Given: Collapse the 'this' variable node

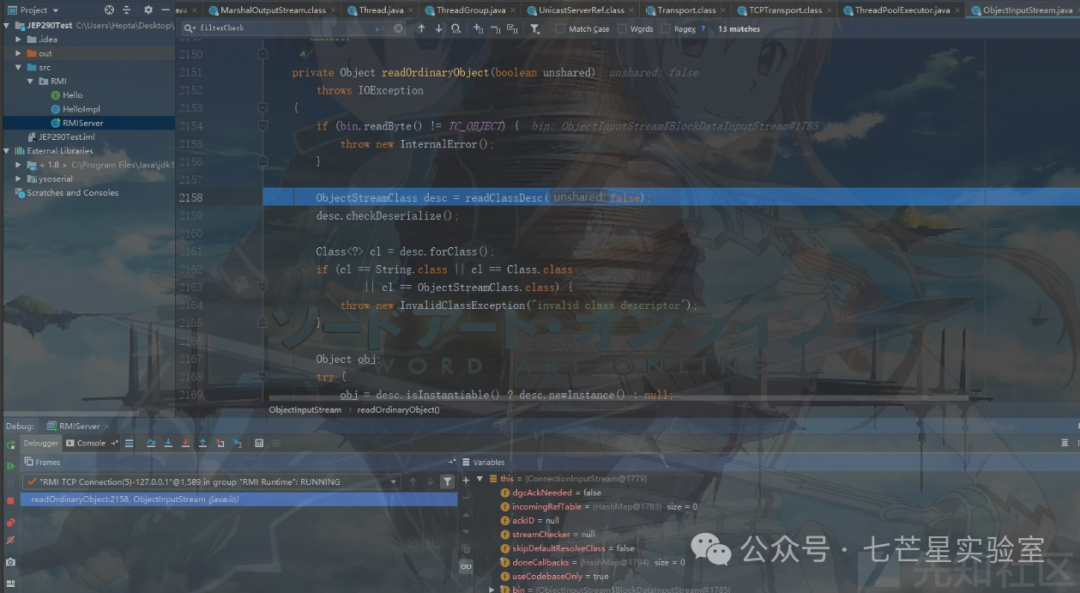Looking at the screenshot, I should [480, 479].
